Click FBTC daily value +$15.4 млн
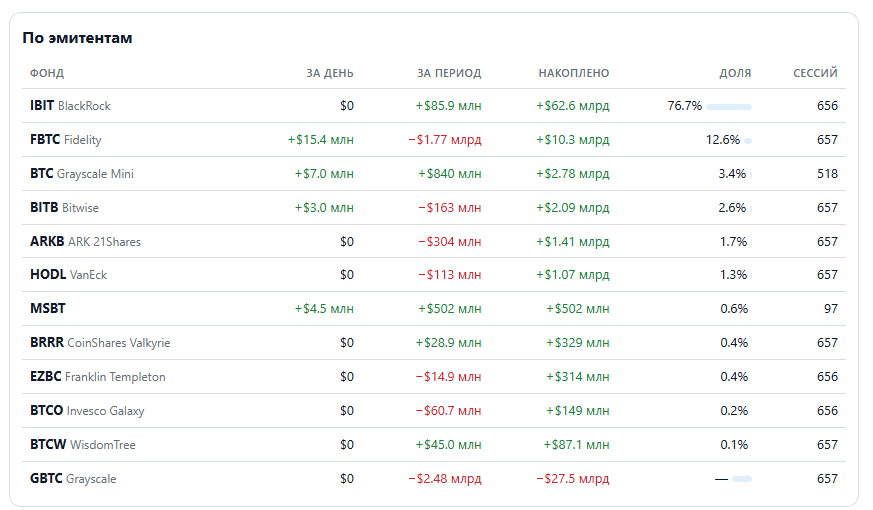 tap(320, 140)
